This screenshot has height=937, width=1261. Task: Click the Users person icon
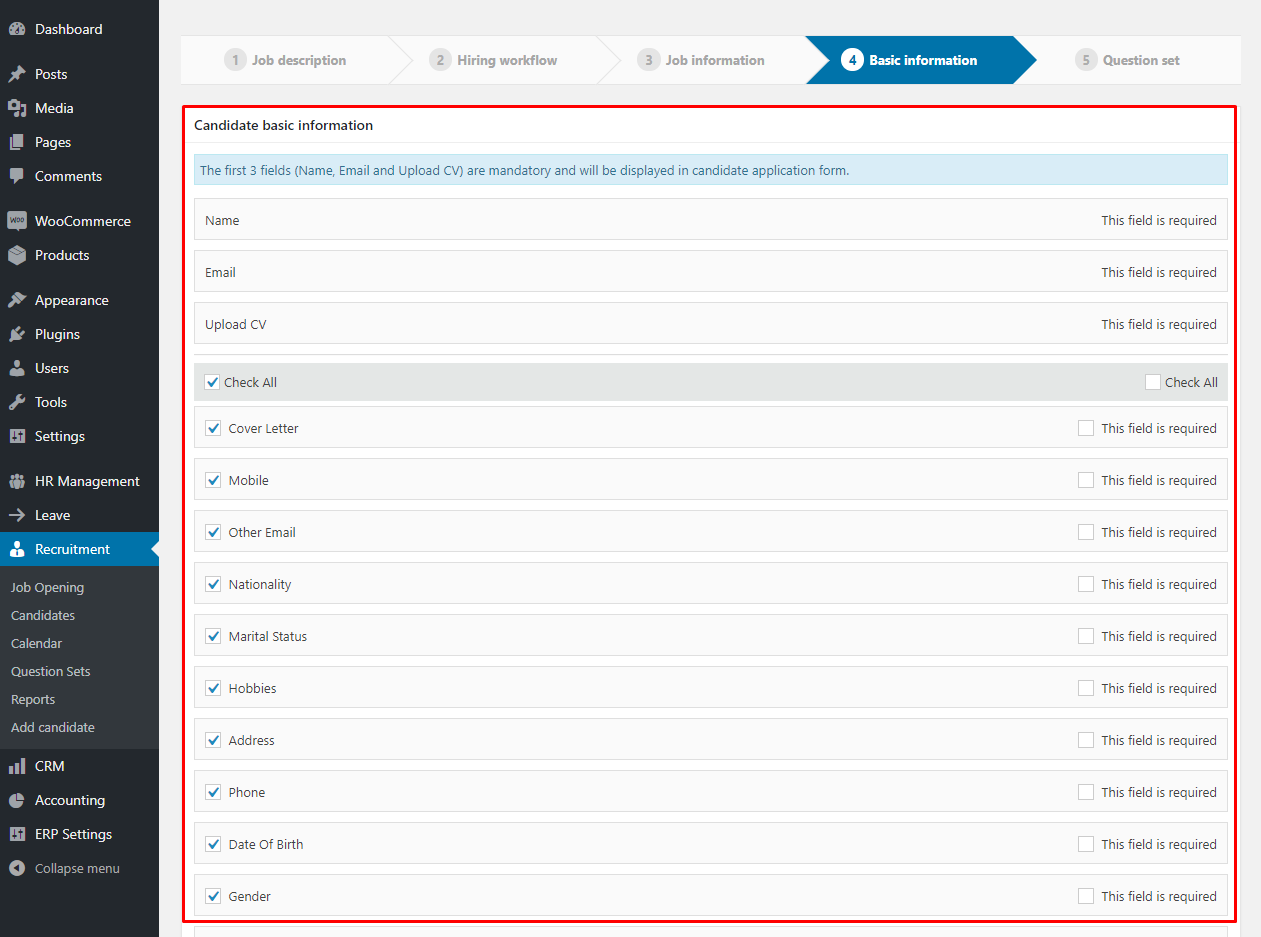[x=17, y=368]
